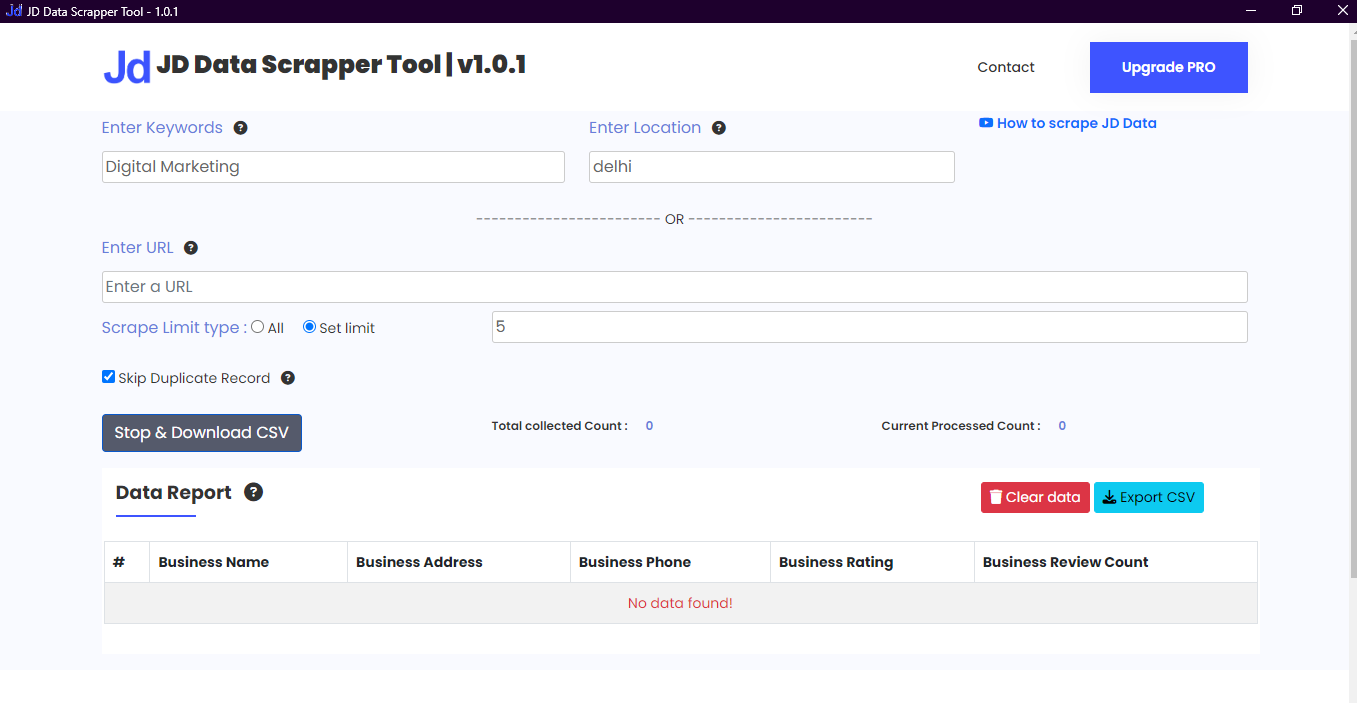Click help icon next to Data Report heading
This screenshot has height=703, width=1357.
pyautogui.click(x=254, y=492)
